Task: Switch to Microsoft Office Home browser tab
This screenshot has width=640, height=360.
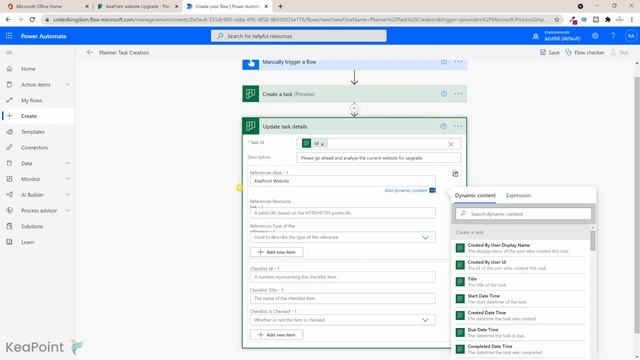Action: (x=47, y=7)
